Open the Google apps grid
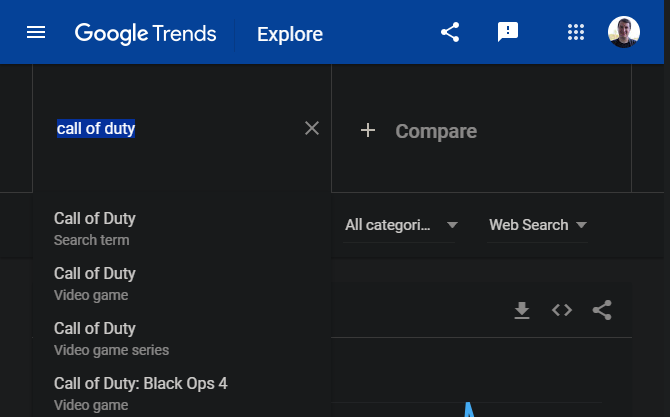 (576, 32)
